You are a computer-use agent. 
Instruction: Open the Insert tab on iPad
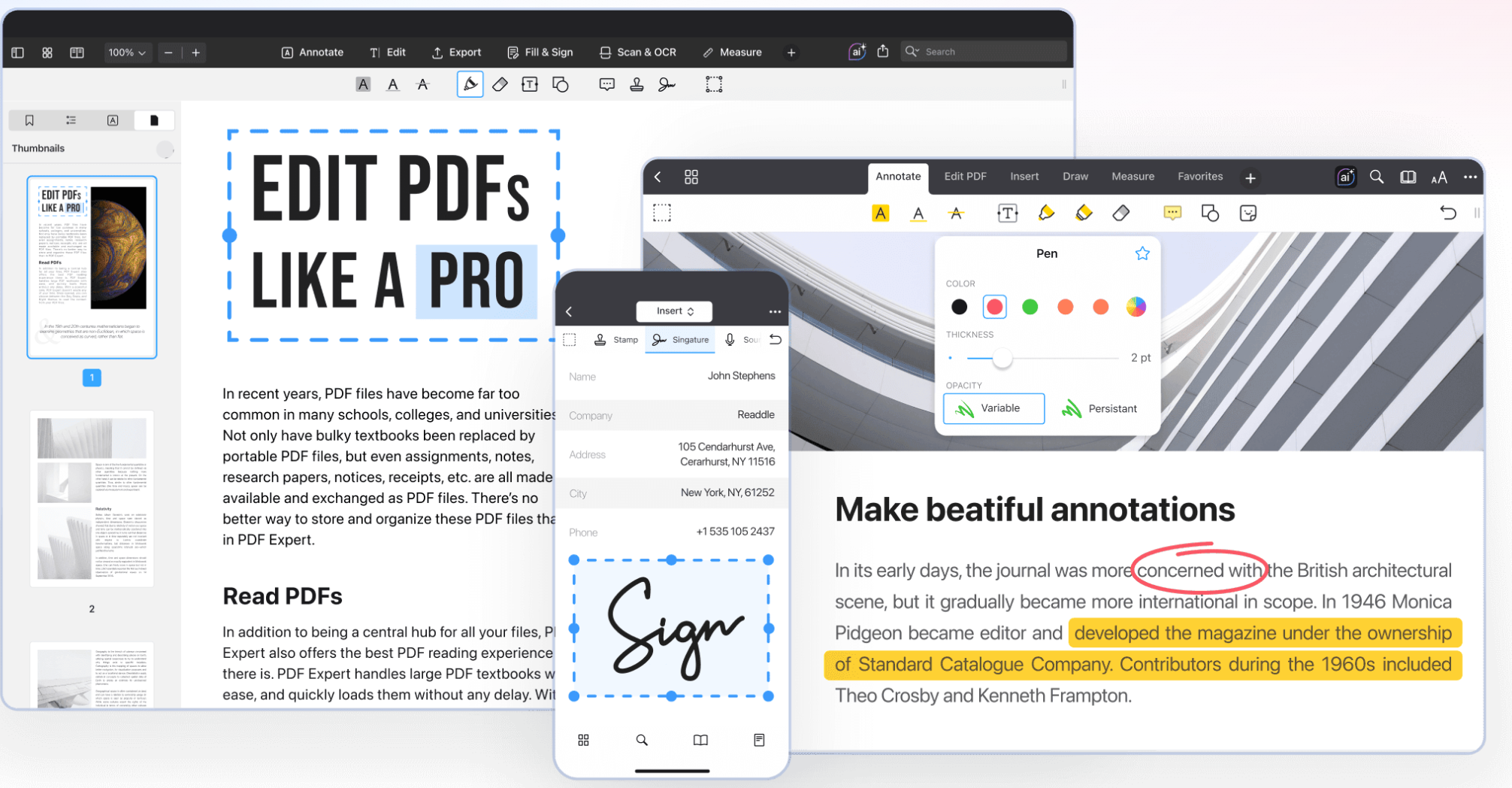(x=1024, y=177)
